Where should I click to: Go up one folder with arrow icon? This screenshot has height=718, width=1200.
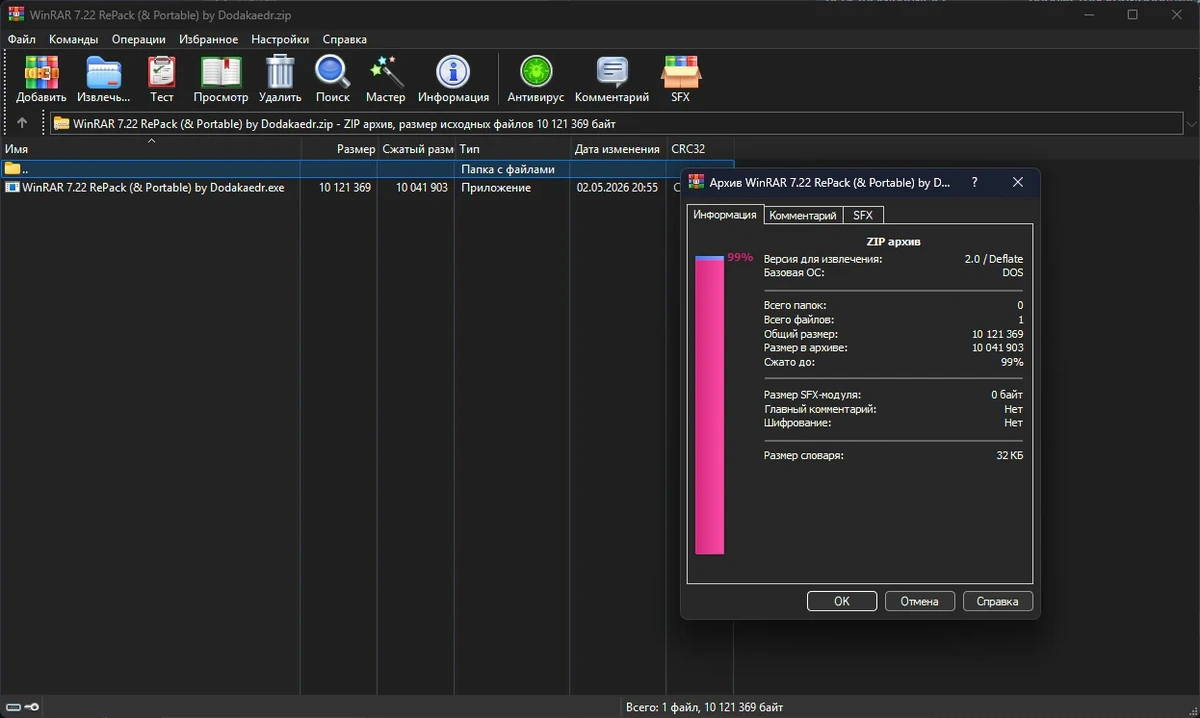[22, 124]
